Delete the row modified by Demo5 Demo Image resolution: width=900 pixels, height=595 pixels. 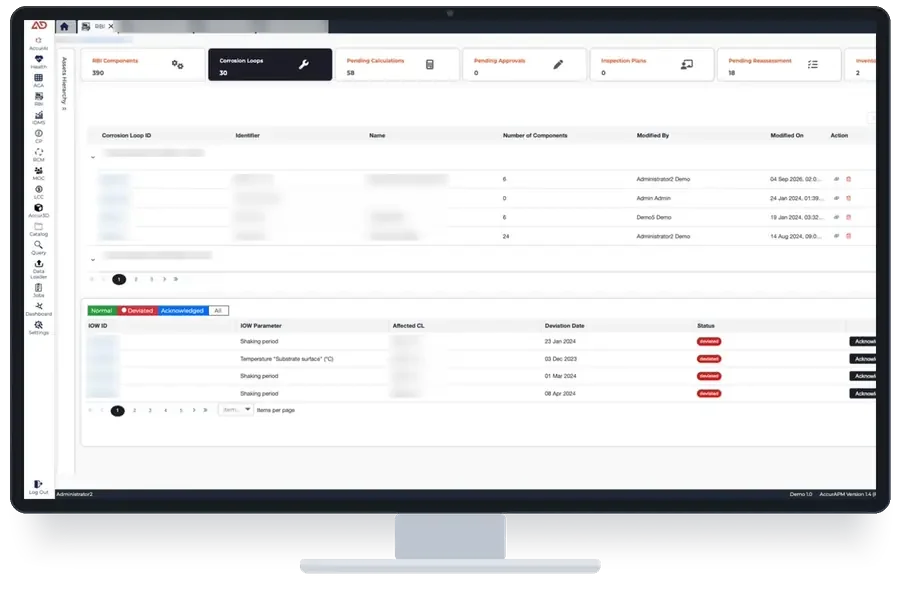[848, 217]
